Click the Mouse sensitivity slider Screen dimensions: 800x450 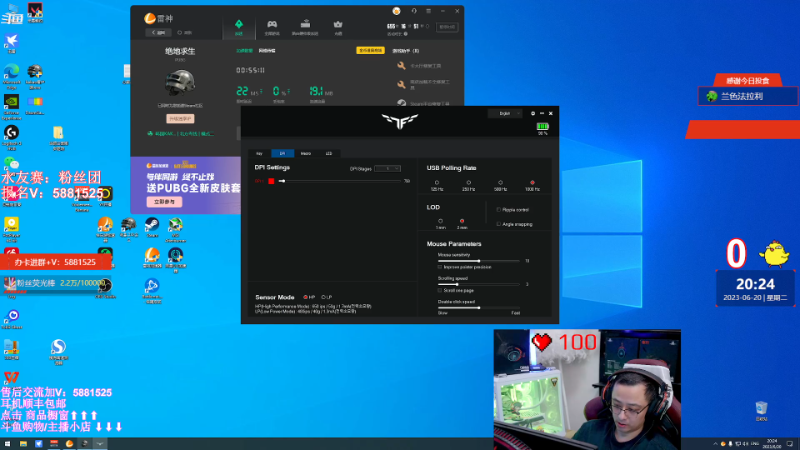[x=479, y=261]
